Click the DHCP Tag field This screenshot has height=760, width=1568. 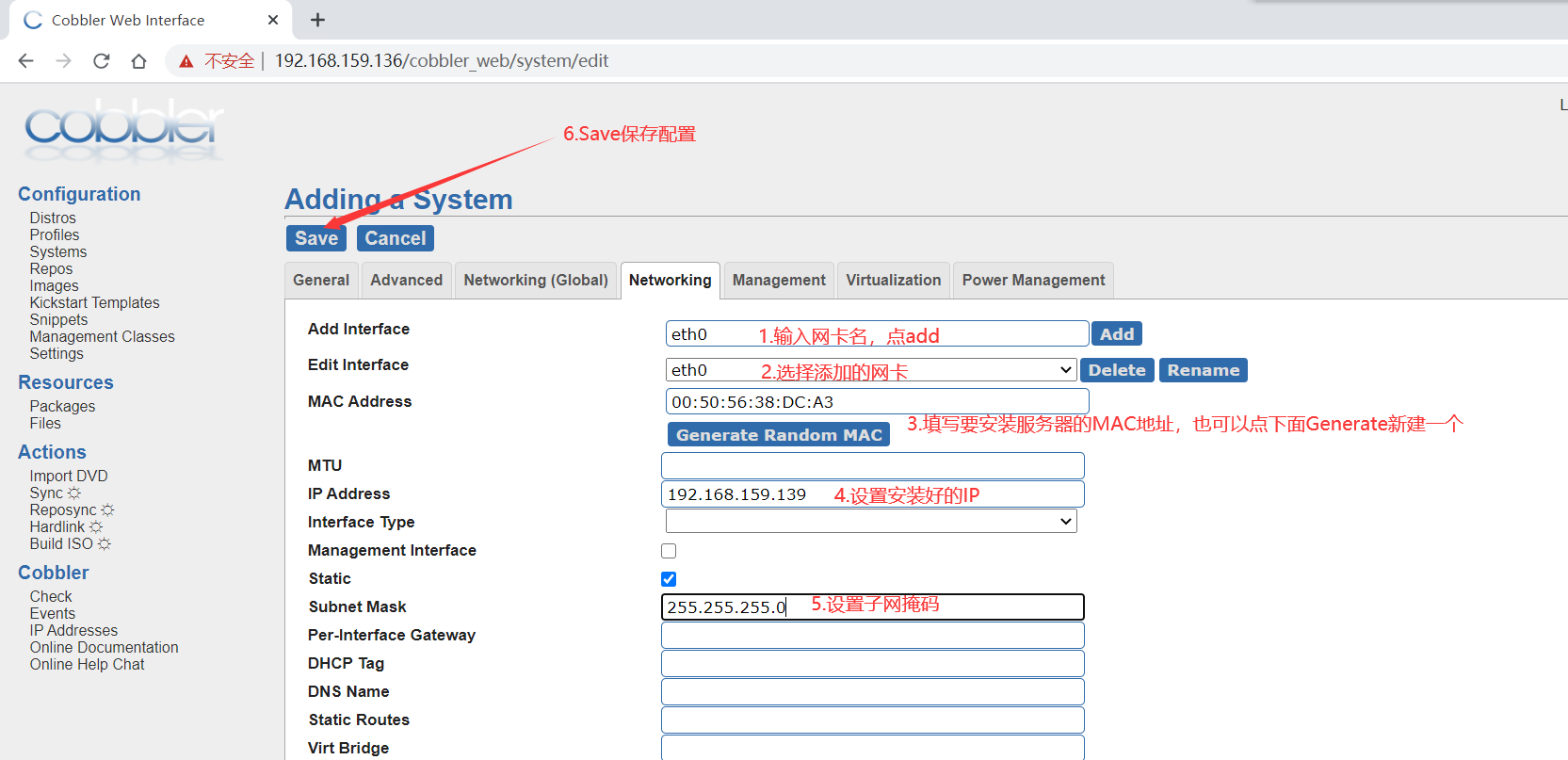click(873, 663)
